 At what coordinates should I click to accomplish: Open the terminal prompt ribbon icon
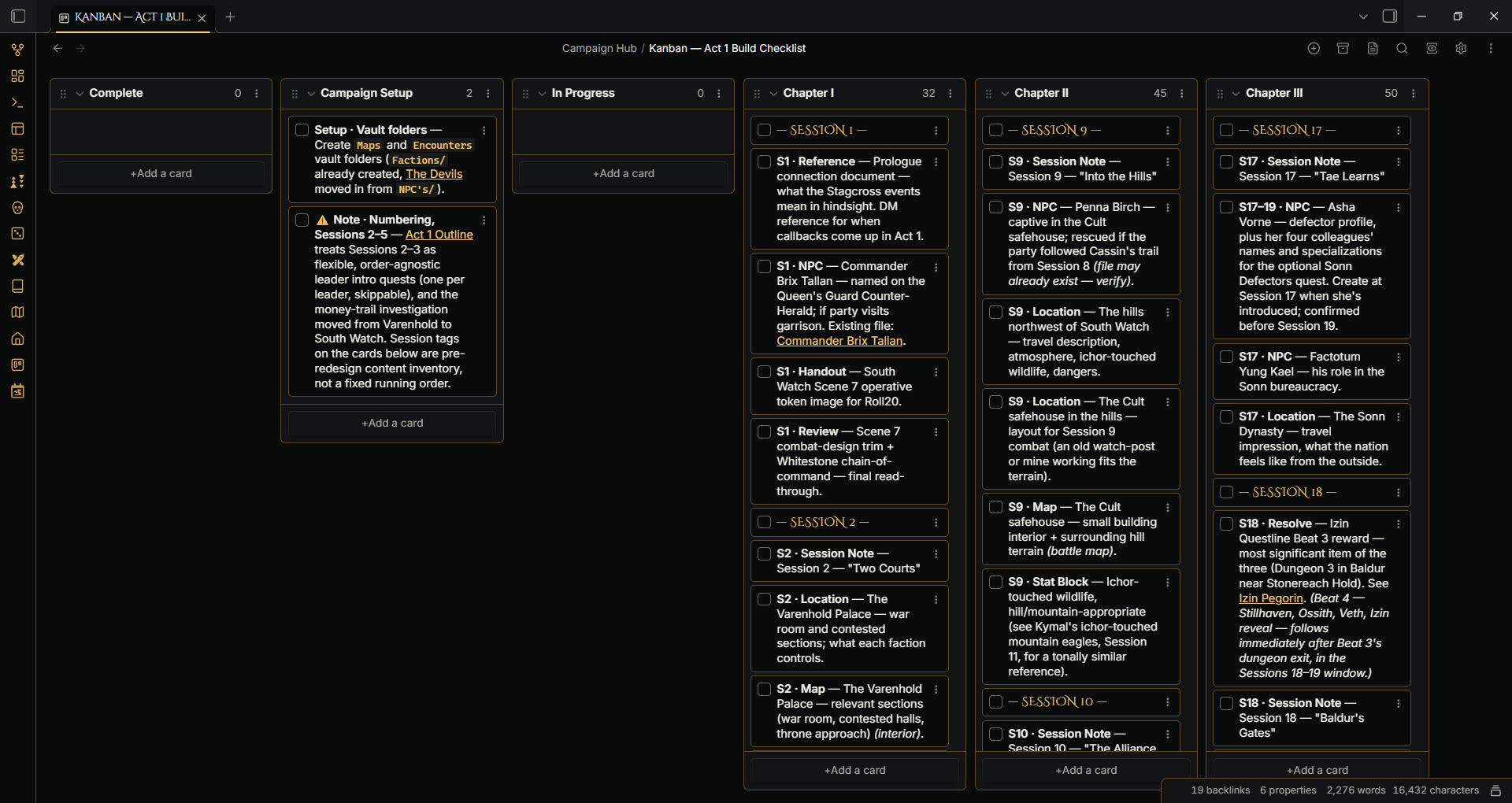(17, 102)
